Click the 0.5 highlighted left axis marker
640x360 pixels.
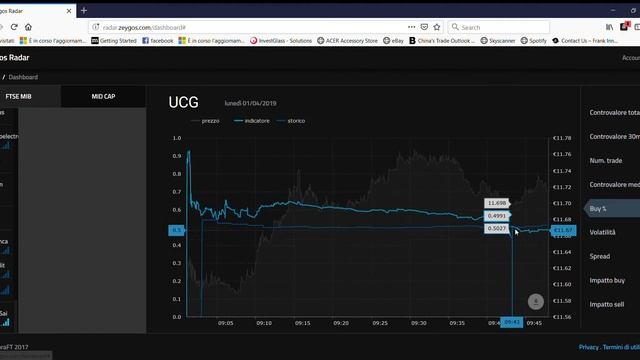(x=176, y=230)
